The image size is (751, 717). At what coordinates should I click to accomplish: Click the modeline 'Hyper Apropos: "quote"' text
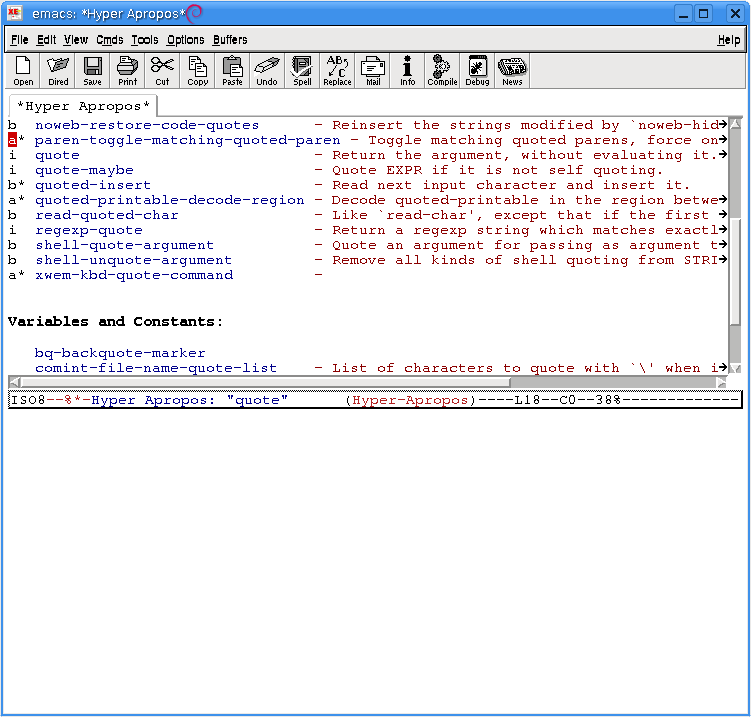click(190, 400)
